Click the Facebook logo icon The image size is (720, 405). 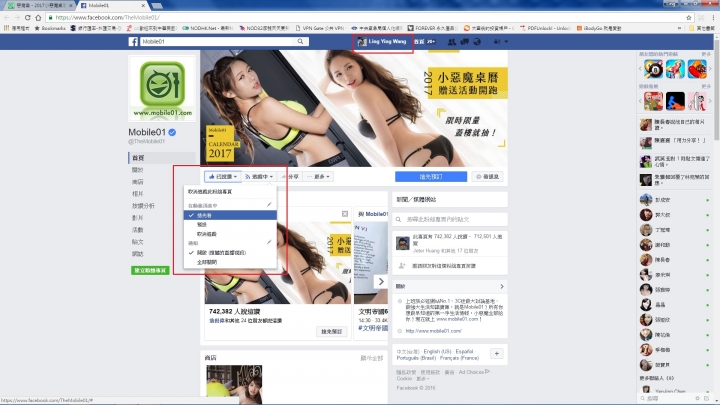[x=133, y=42]
